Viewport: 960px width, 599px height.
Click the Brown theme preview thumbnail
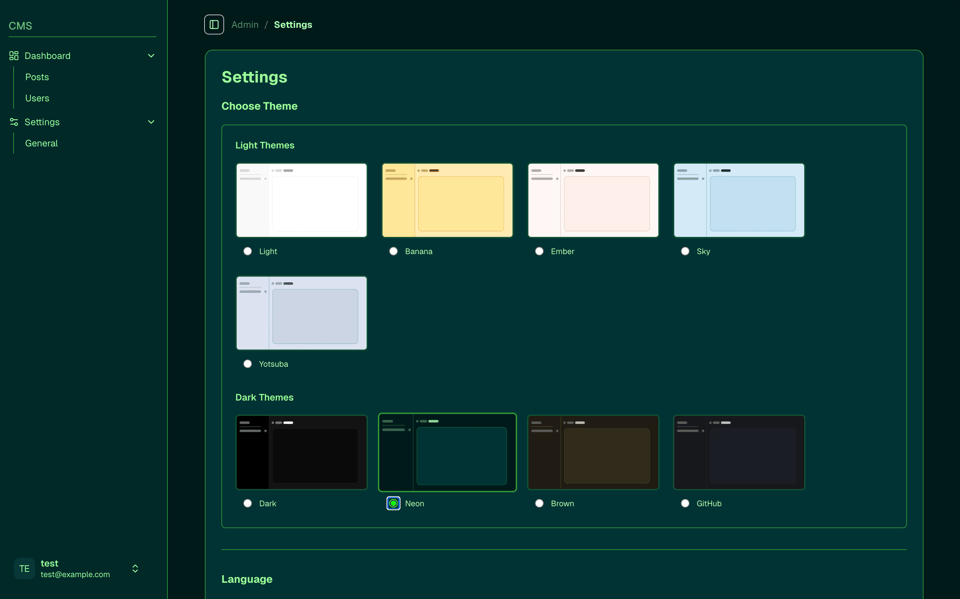tap(593, 452)
